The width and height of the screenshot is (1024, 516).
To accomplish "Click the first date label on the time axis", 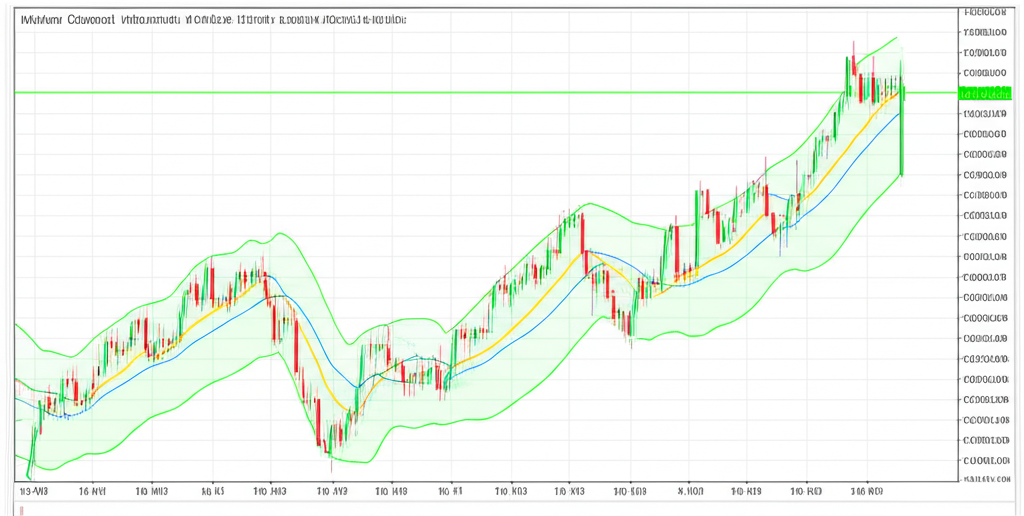I will coord(34,491).
